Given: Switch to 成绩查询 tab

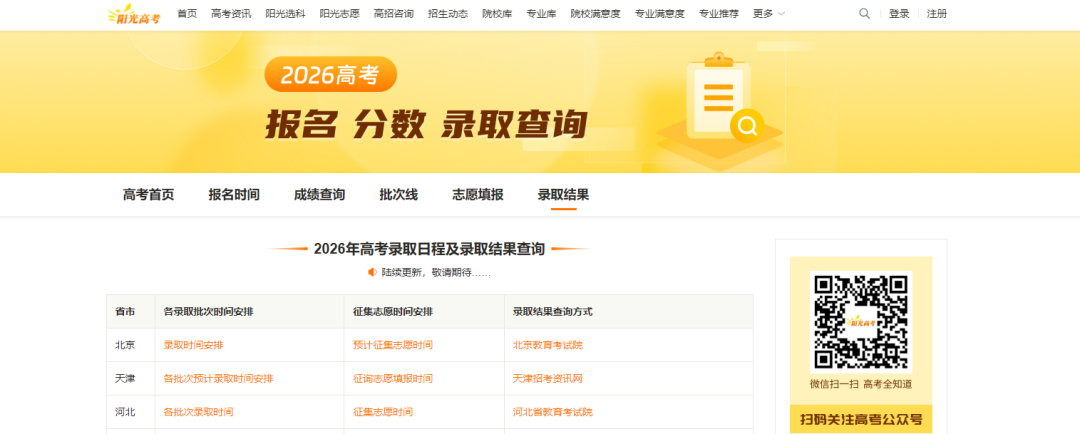Looking at the screenshot, I should pyautogui.click(x=320, y=195).
